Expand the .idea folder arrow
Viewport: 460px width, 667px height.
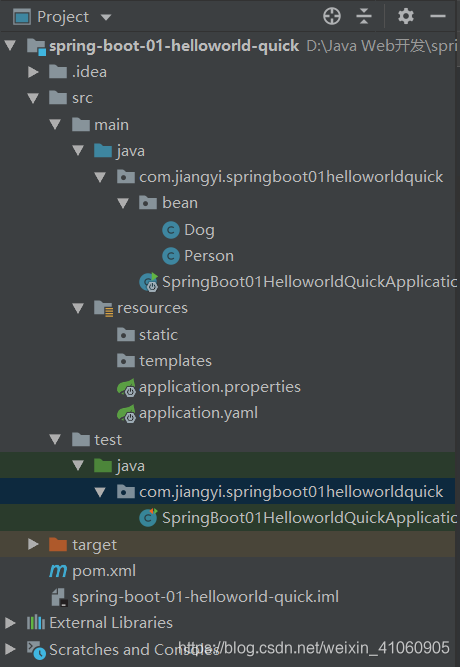pos(33,71)
